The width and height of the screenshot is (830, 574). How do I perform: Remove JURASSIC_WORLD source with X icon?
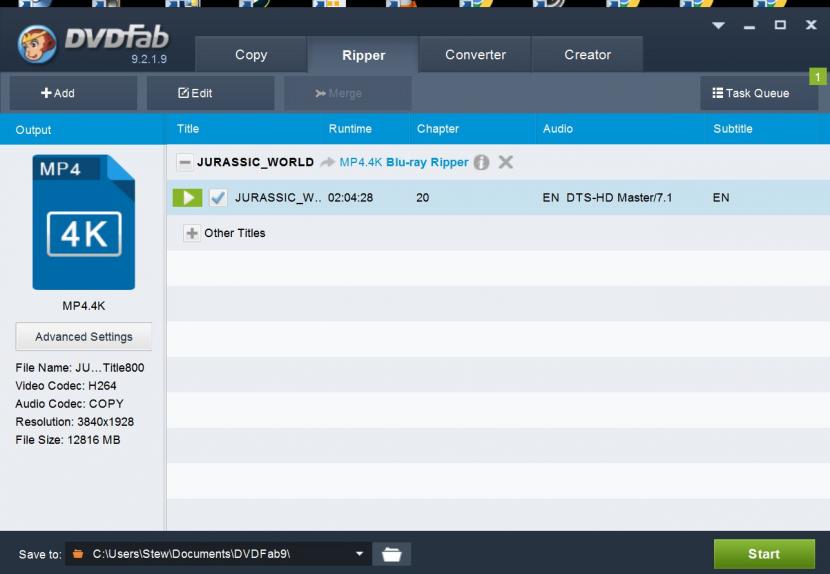pos(506,162)
